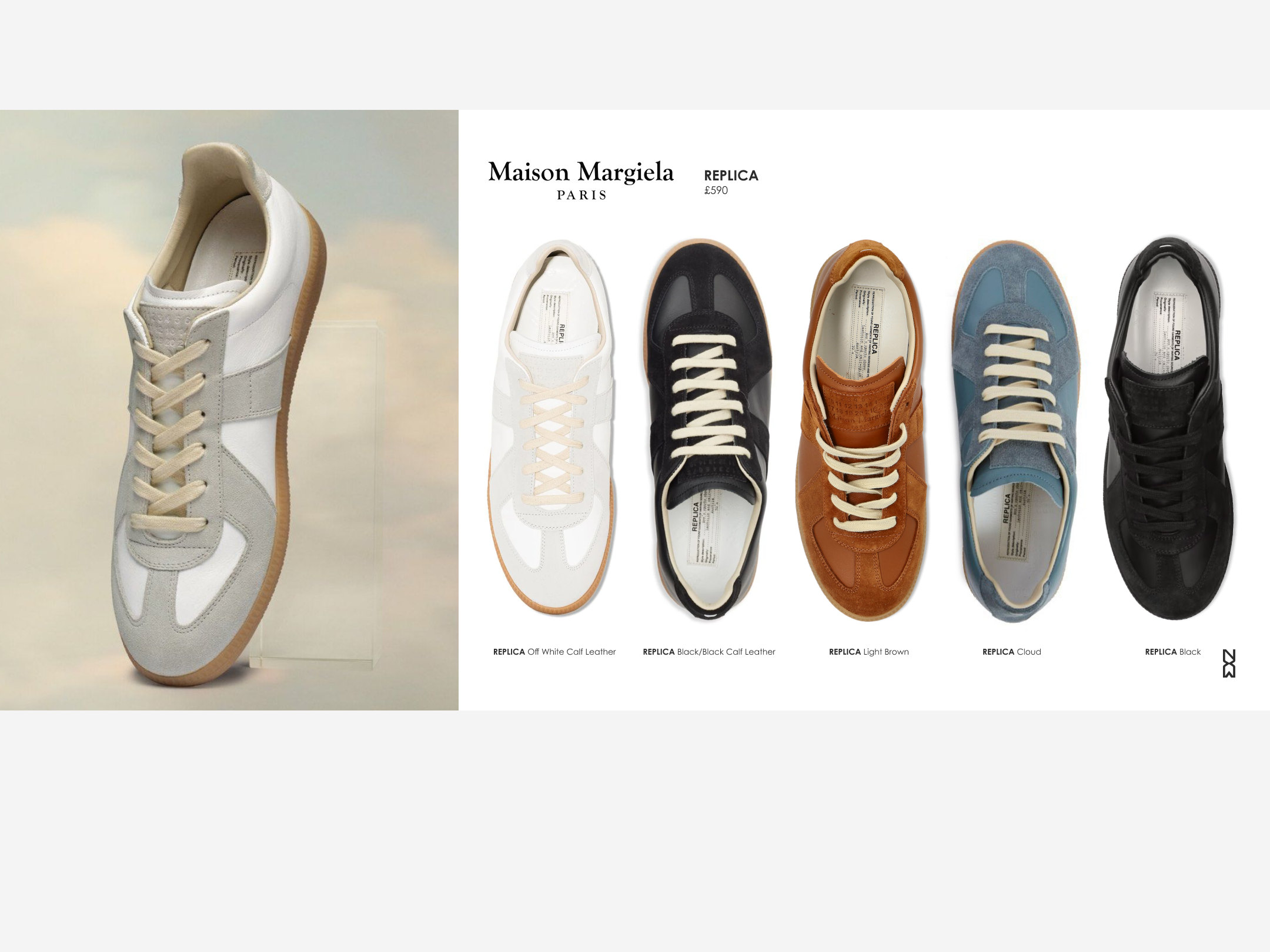The width and height of the screenshot is (1270, 952).
Task: Click the caption 'REPLICA Off White Calf Leather'
Action: pos(554,652)
